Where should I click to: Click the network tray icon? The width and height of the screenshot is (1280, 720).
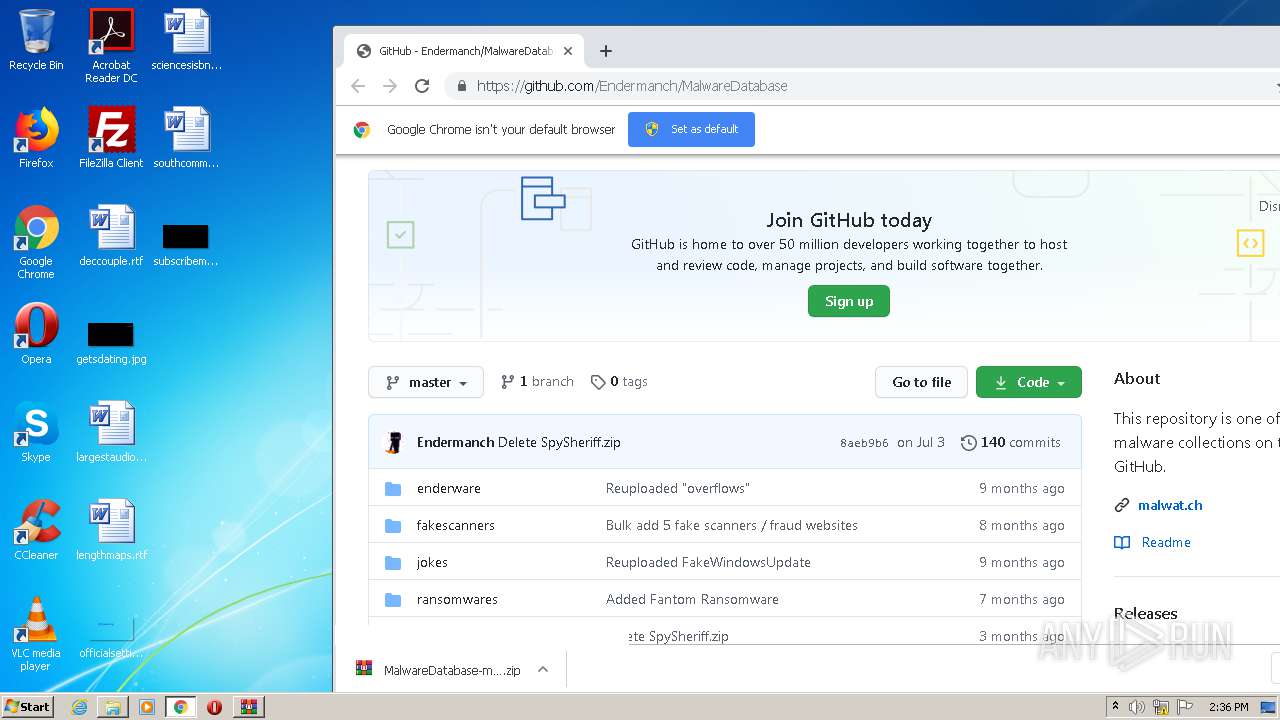click(1161, 707)
